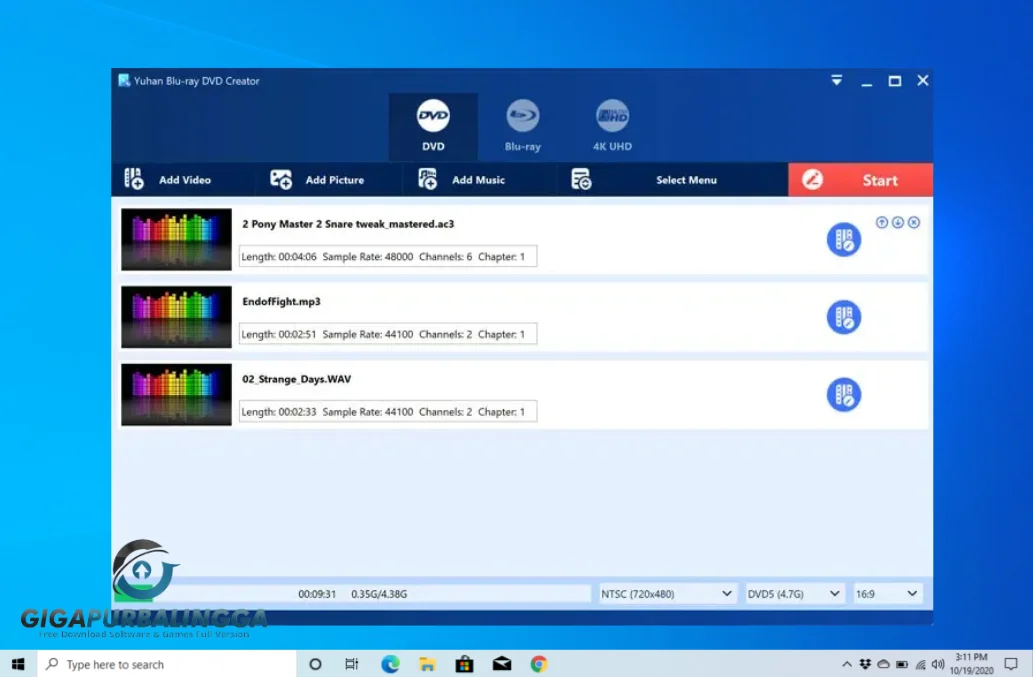Show hidden system tray icons
The height and width of the screenshot is (677, 1033).
pos(847,664)
